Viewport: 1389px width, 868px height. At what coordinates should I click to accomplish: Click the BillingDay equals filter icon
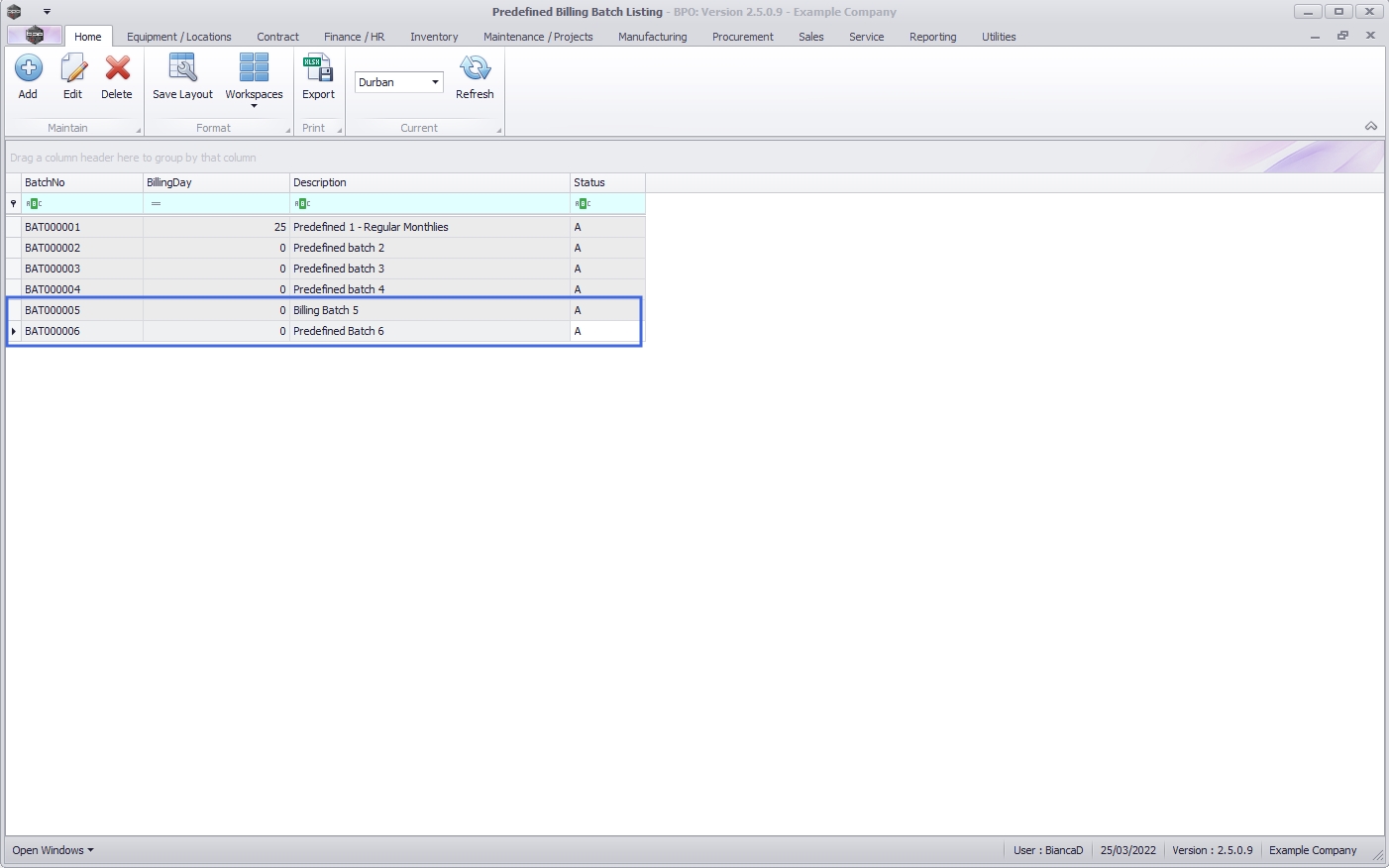[x=156, y=203]
